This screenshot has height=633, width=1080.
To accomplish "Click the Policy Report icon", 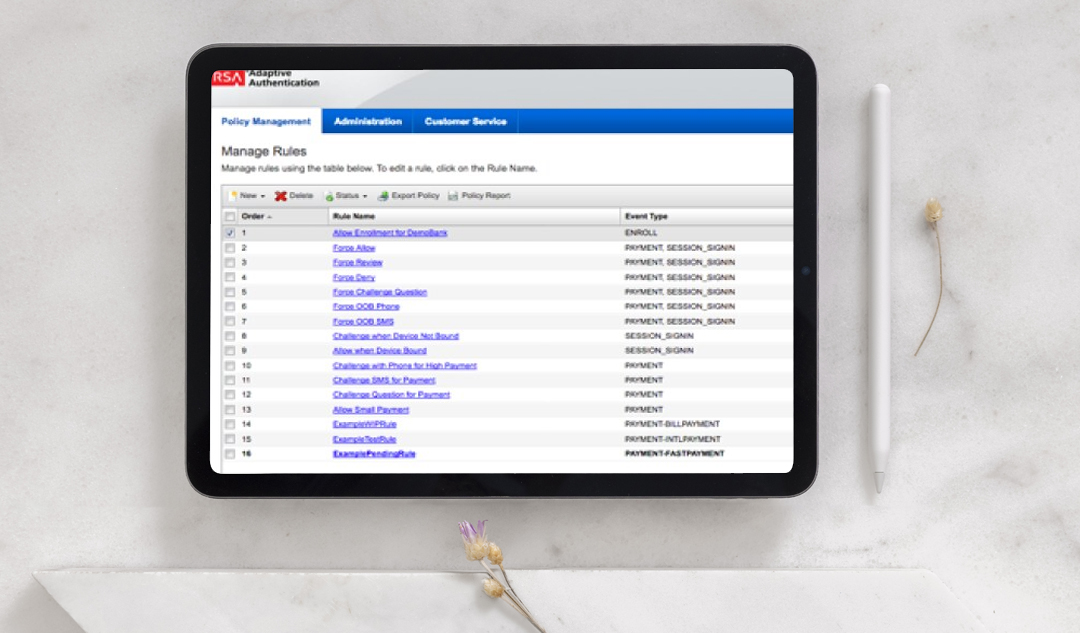I will click(453, 194).
